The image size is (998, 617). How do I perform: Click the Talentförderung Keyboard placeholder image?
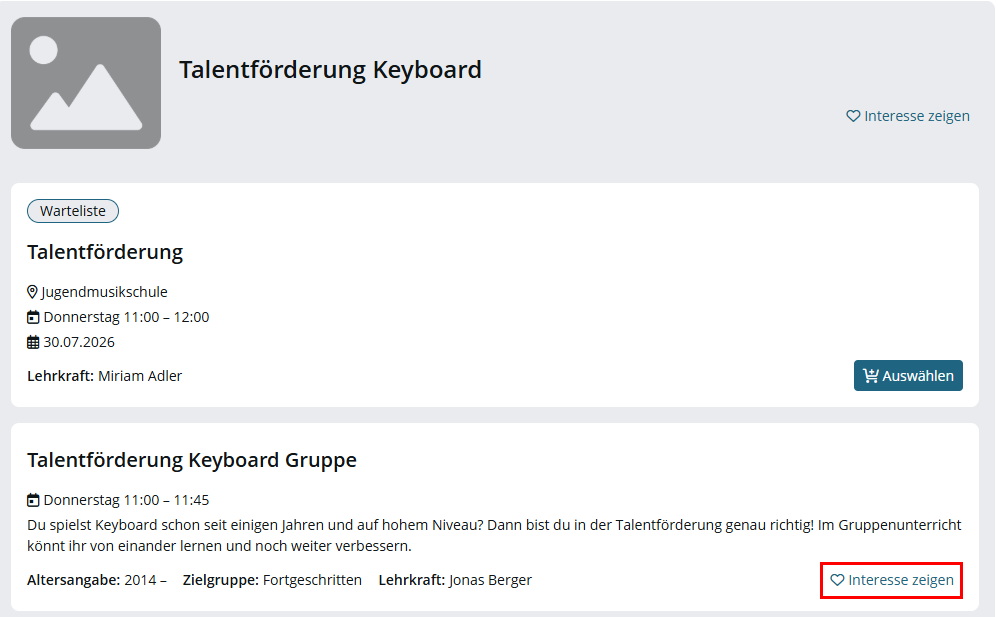(x=86, y=83)
